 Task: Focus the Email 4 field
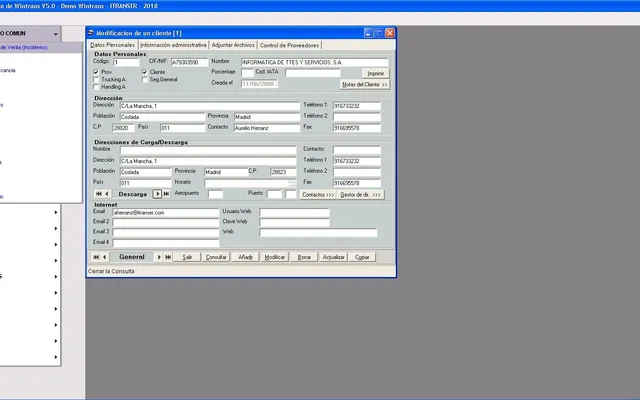166,243
